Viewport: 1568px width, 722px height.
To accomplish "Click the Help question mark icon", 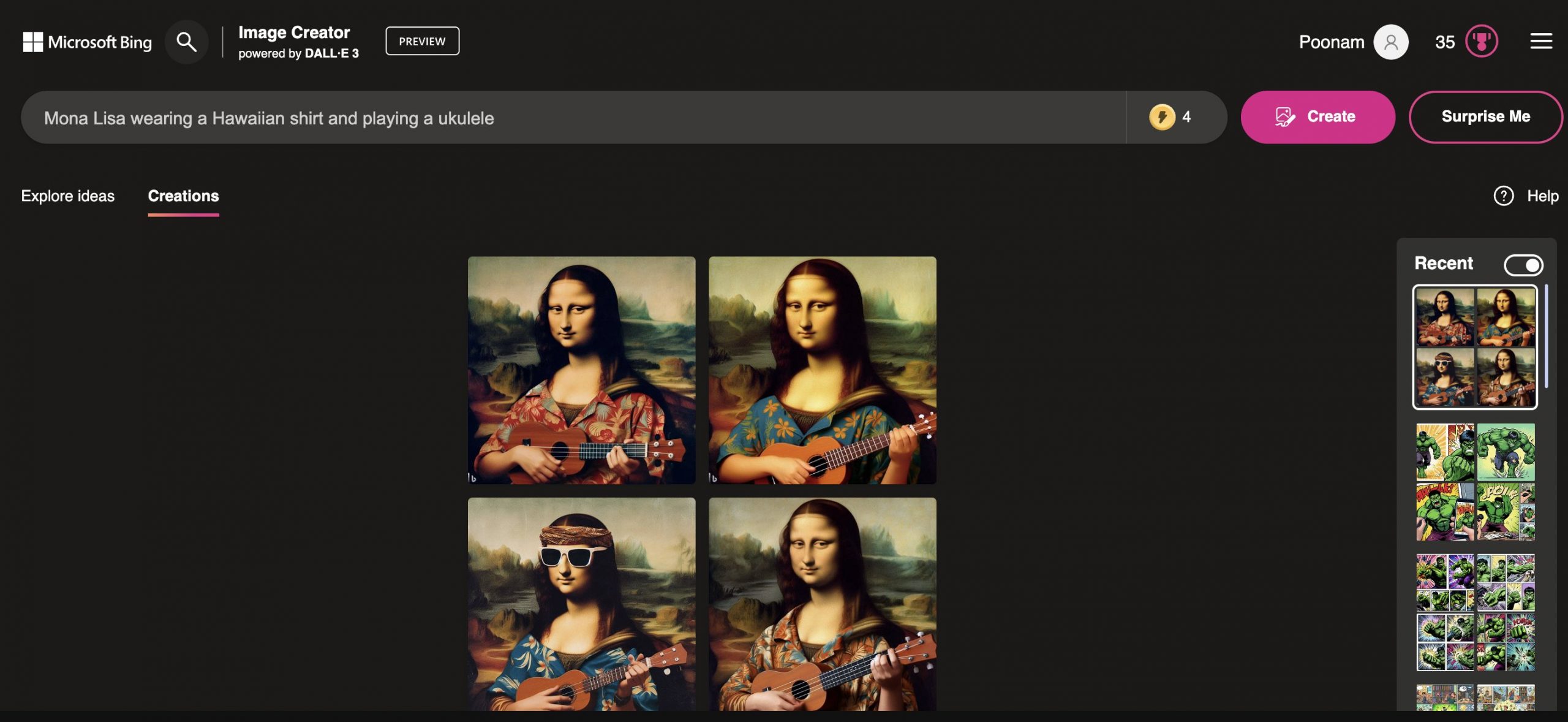I will point(1503,196).
